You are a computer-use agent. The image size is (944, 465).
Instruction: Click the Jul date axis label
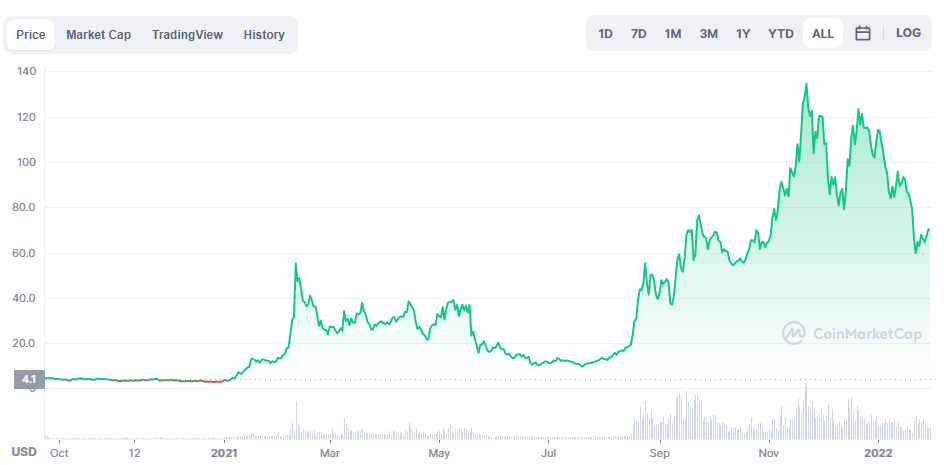(x=548, y=452)
